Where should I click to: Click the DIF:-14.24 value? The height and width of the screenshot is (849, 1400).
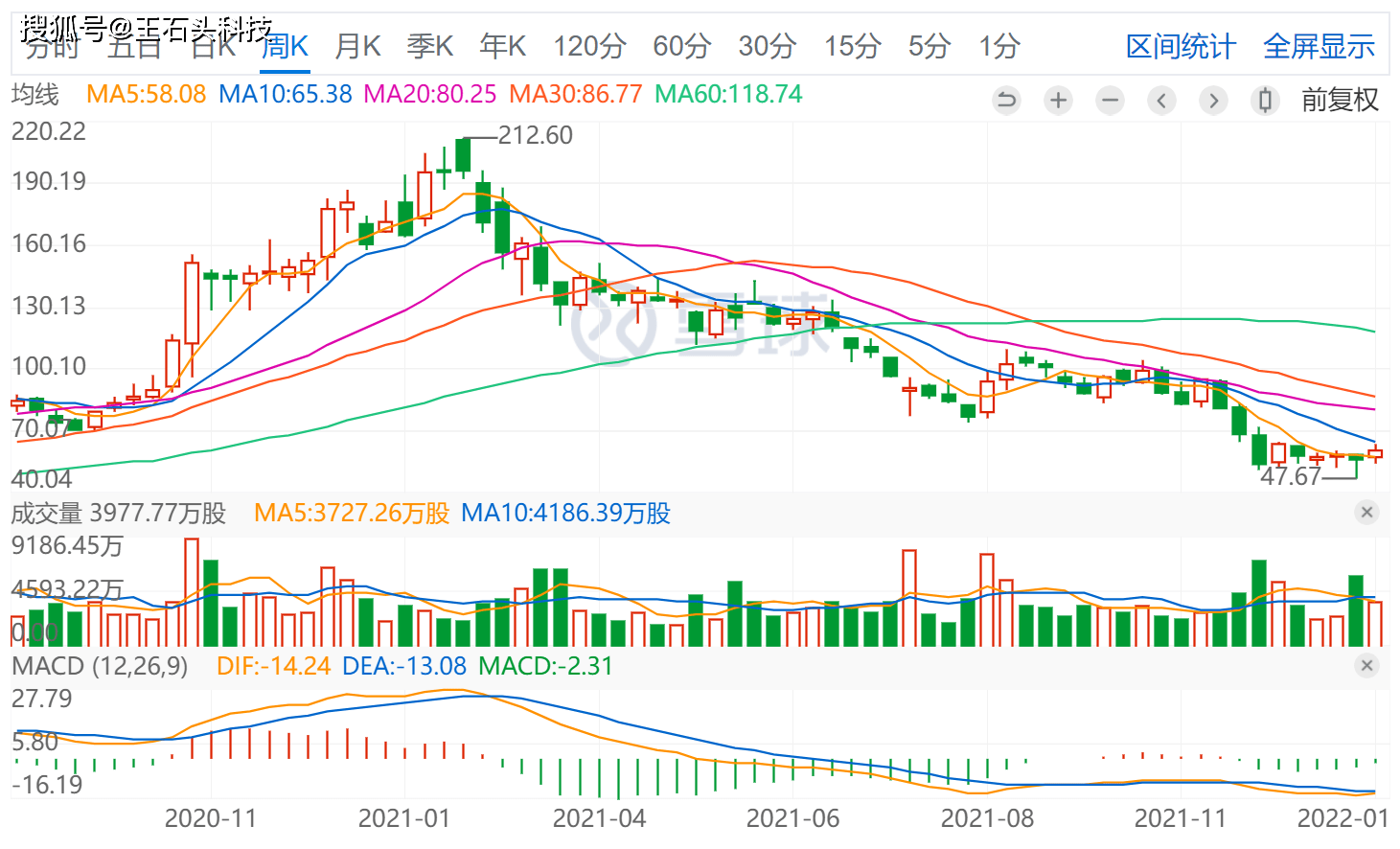[273, 666]
